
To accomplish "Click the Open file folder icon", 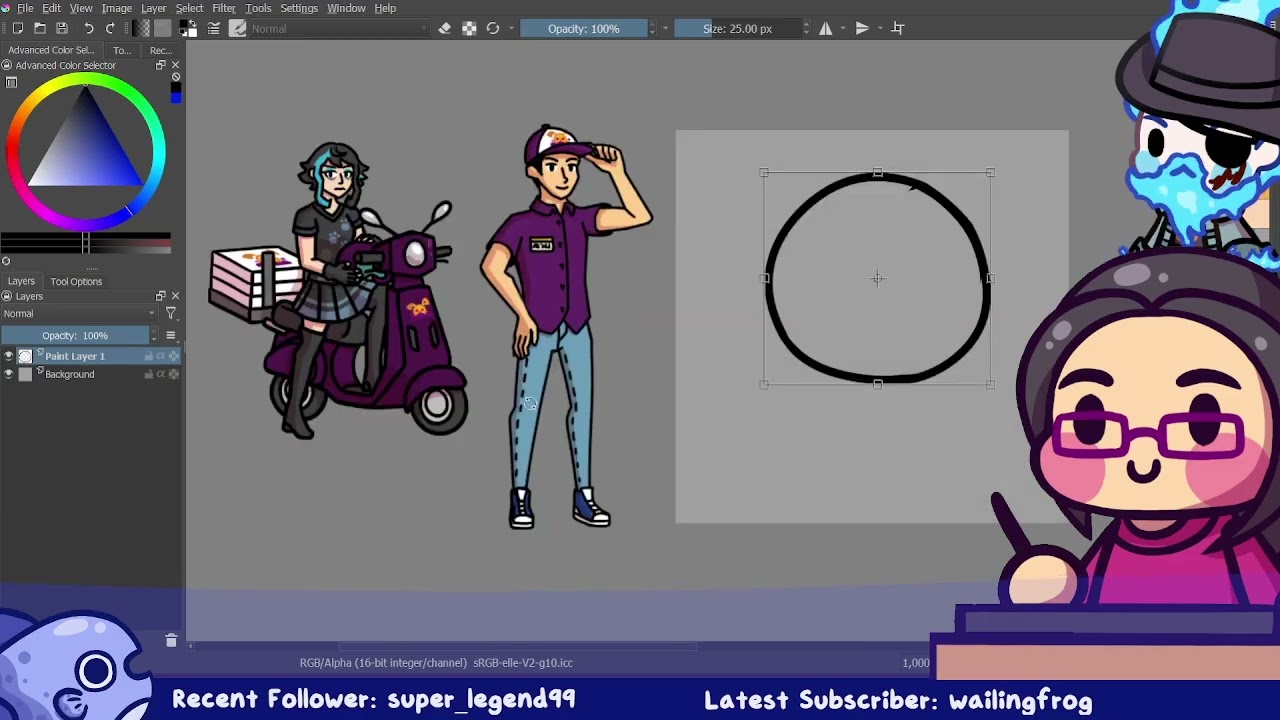I will click(x=40, y=29).
